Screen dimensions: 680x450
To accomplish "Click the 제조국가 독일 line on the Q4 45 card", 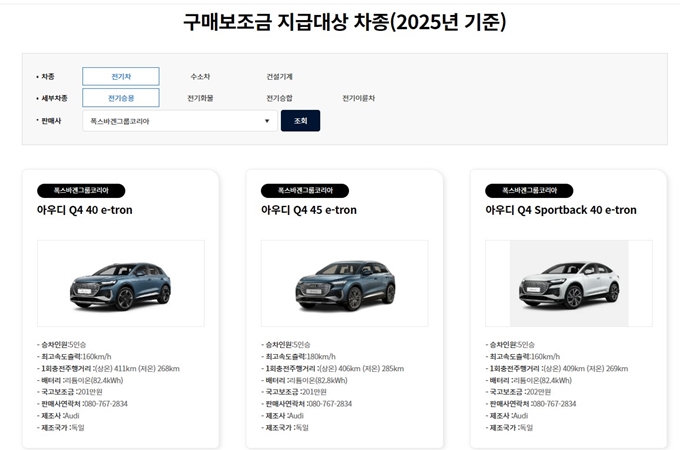I will coord(285,427).
